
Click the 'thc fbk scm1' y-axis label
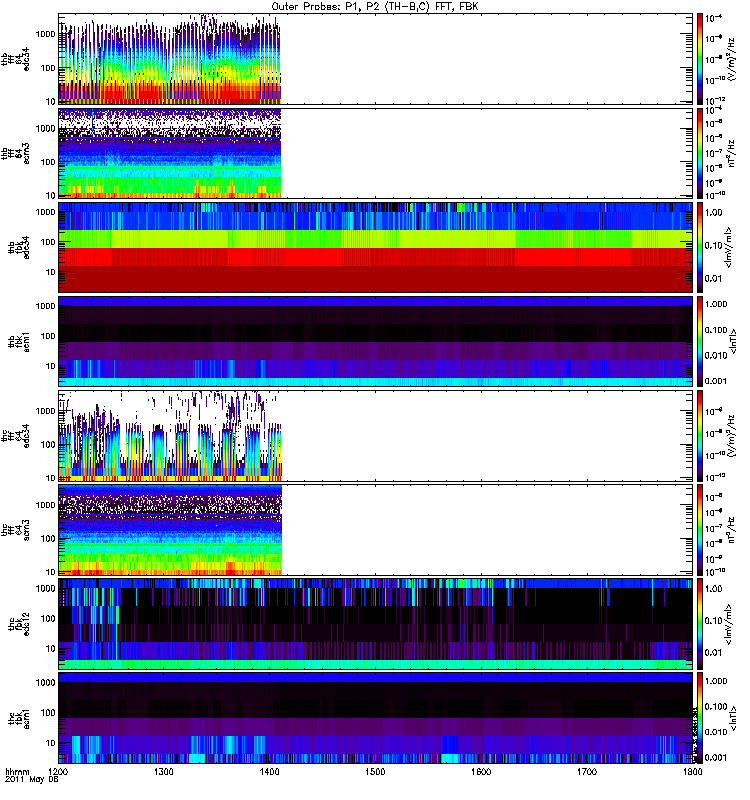click(x=19, y=718)
